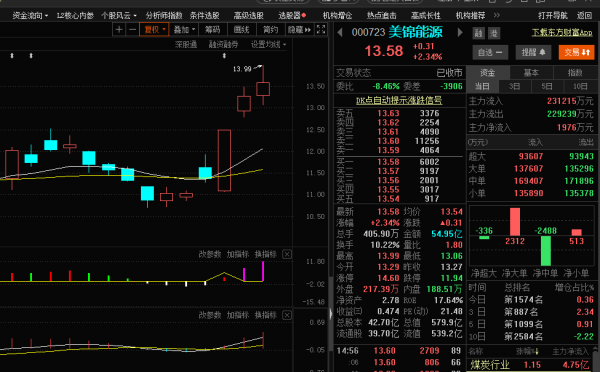Click the 美锦能源 stock name

(416, 32)
